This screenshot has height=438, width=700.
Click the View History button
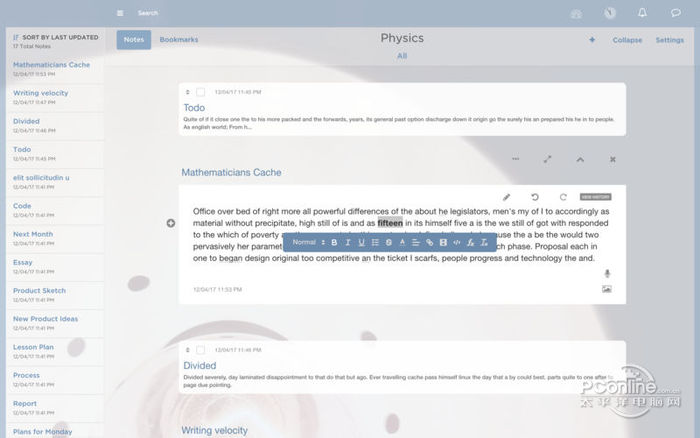pyautogui.click(x=596, y=197)
